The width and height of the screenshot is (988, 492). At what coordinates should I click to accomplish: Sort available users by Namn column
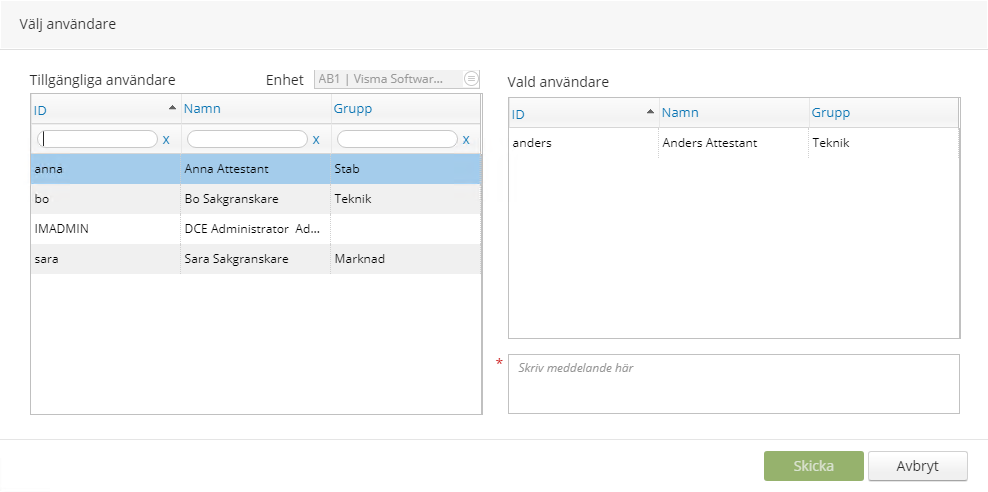202,108
